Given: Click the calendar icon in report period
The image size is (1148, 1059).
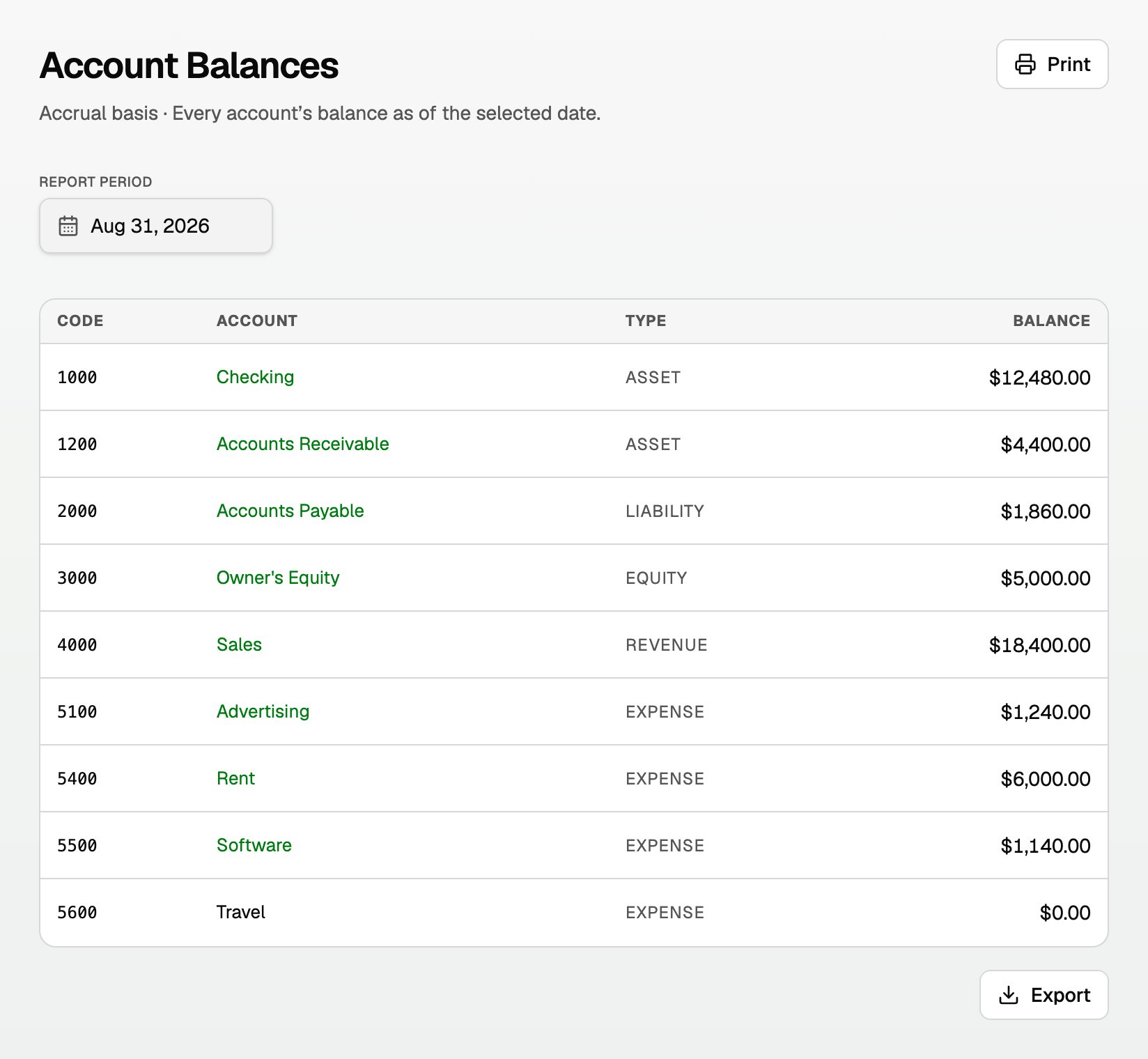Looking at the screenshot, I should coord(68,226).
